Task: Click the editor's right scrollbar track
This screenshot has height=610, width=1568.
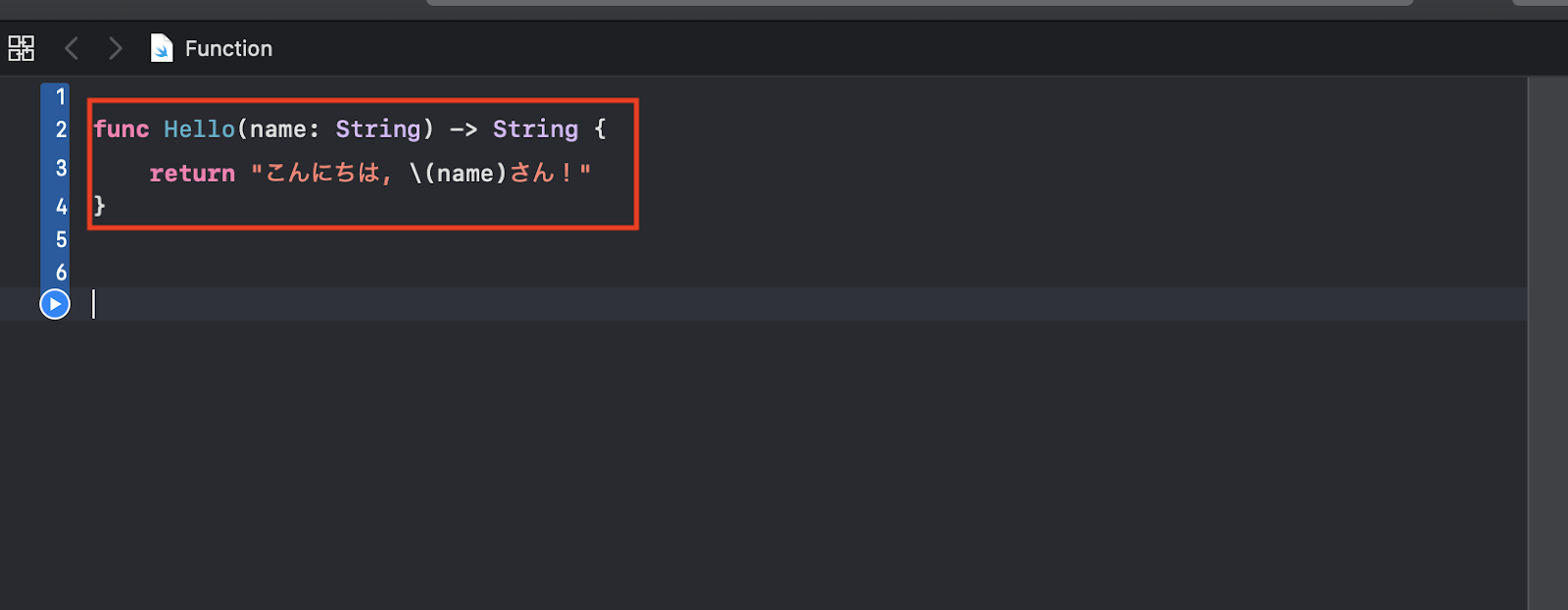Action: coord(1547,343)
